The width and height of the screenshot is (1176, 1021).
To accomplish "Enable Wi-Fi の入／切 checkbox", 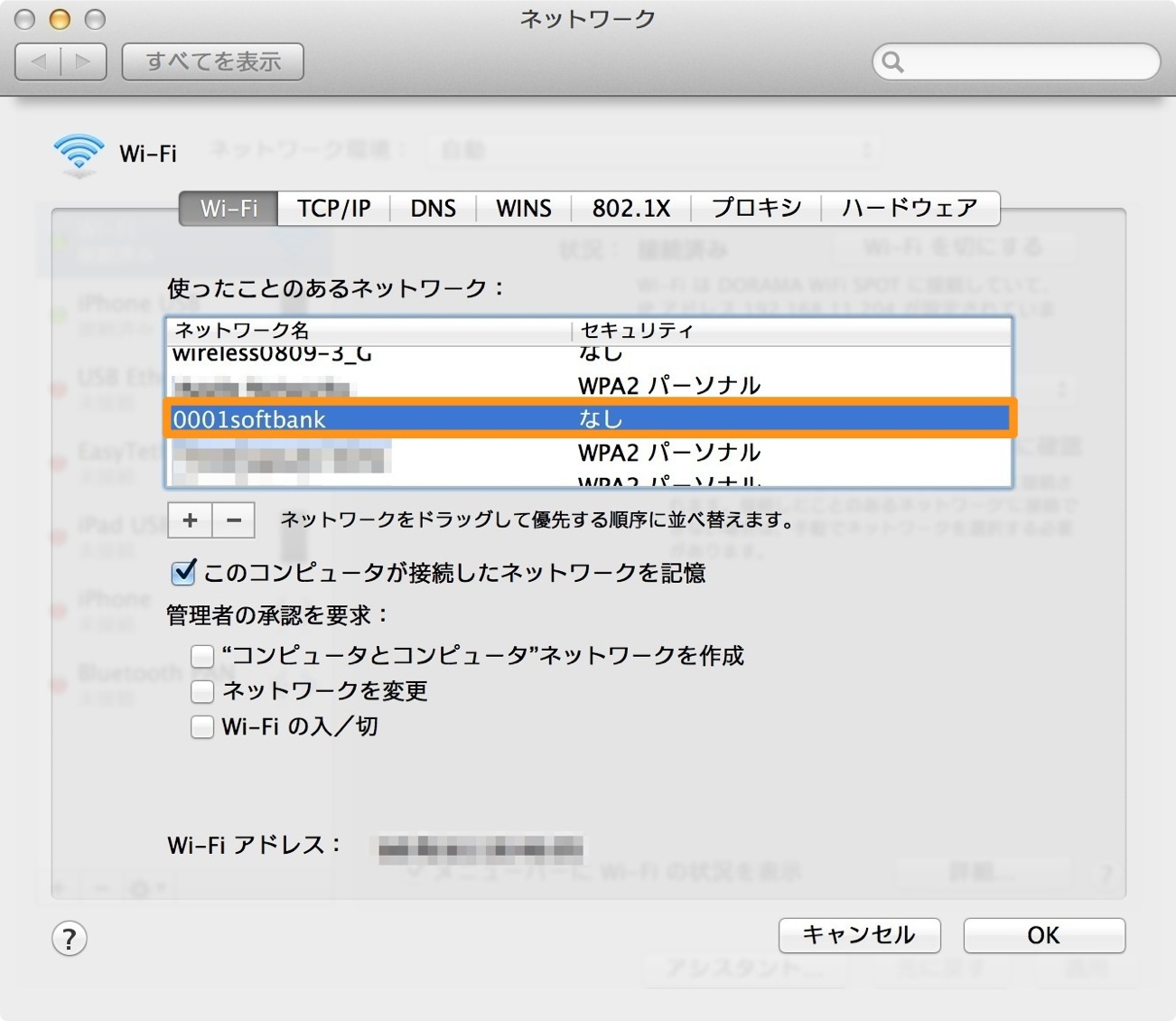I will 202,726.
